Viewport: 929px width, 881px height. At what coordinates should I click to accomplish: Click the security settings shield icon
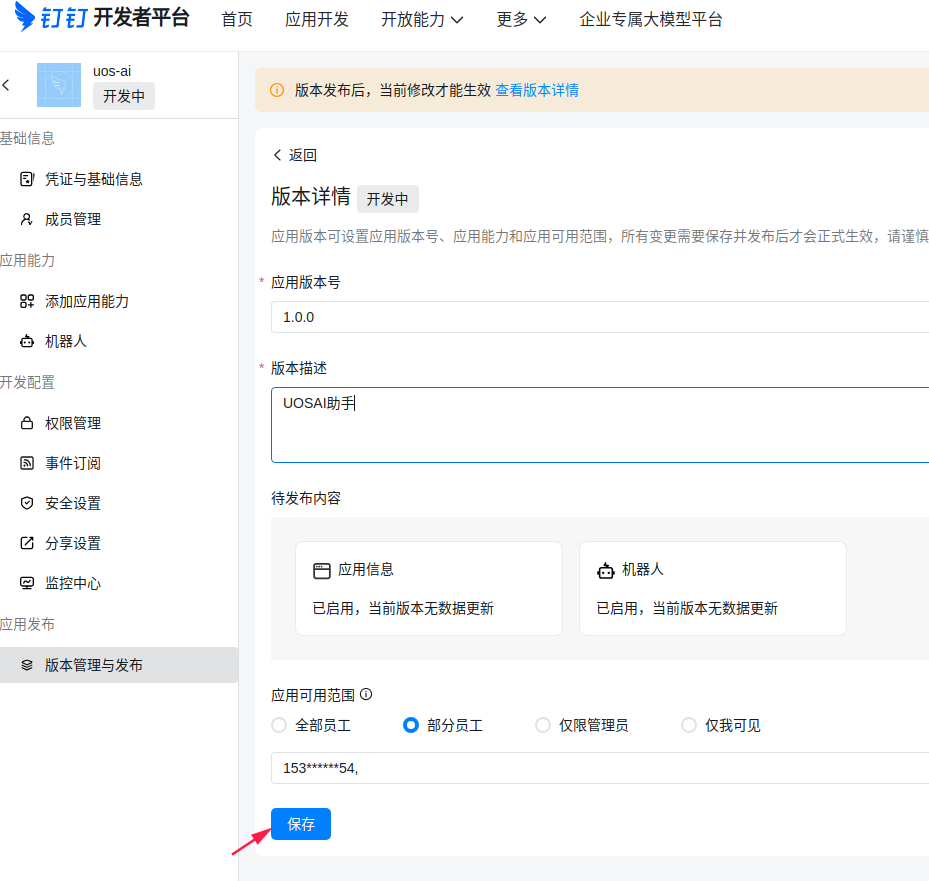(27, 503)
